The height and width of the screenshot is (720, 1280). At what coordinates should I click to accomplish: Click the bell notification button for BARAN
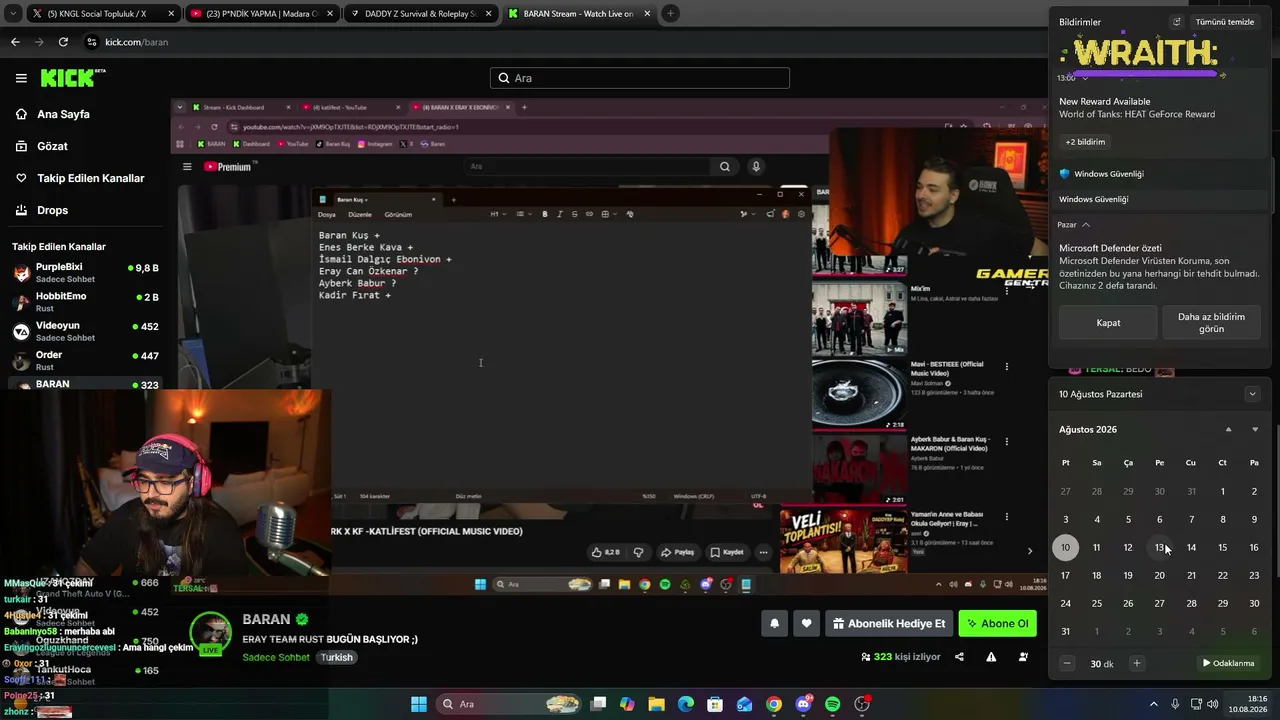click(774, 624)
